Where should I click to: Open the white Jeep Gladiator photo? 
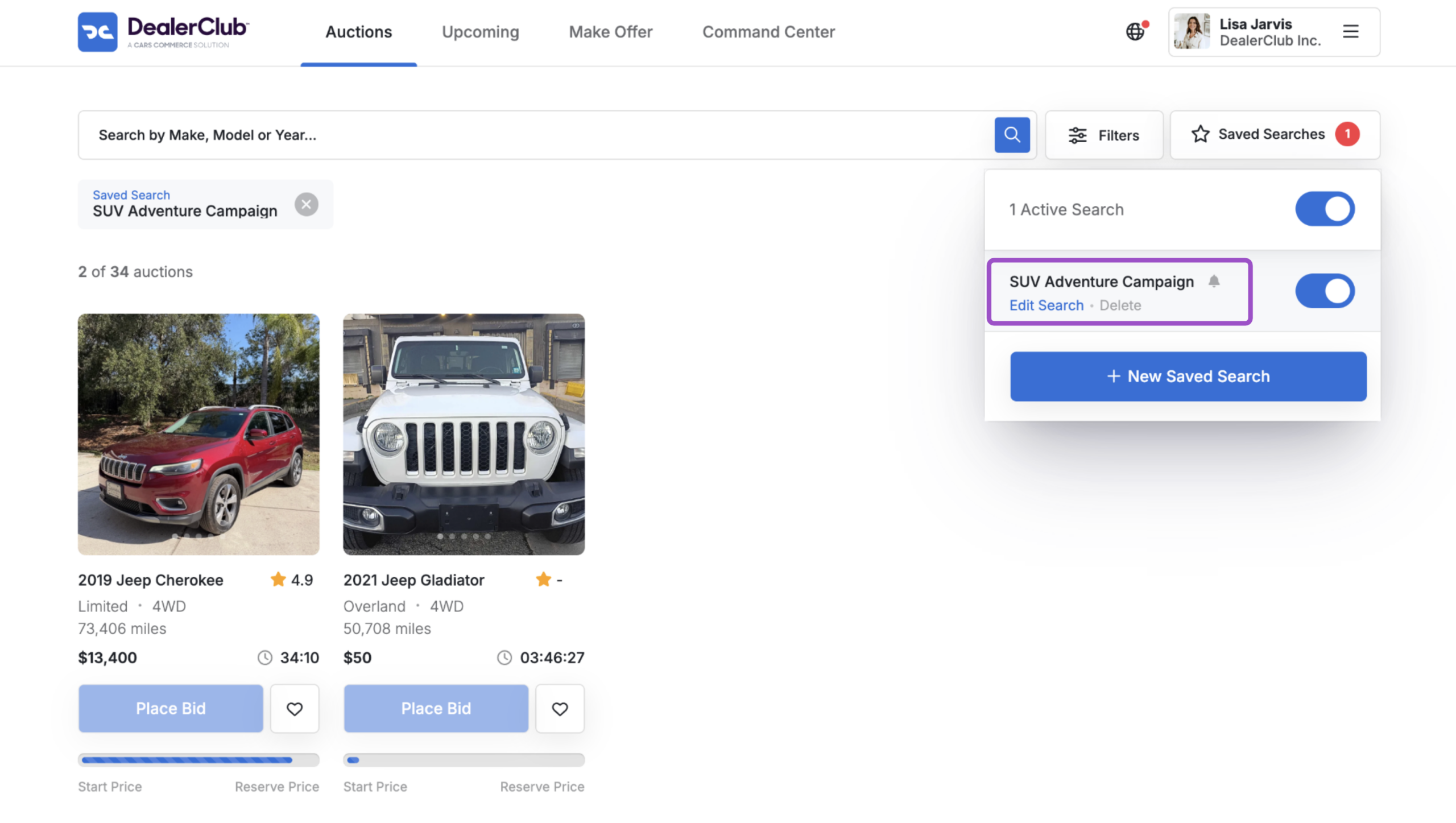[x=464, y=434]
